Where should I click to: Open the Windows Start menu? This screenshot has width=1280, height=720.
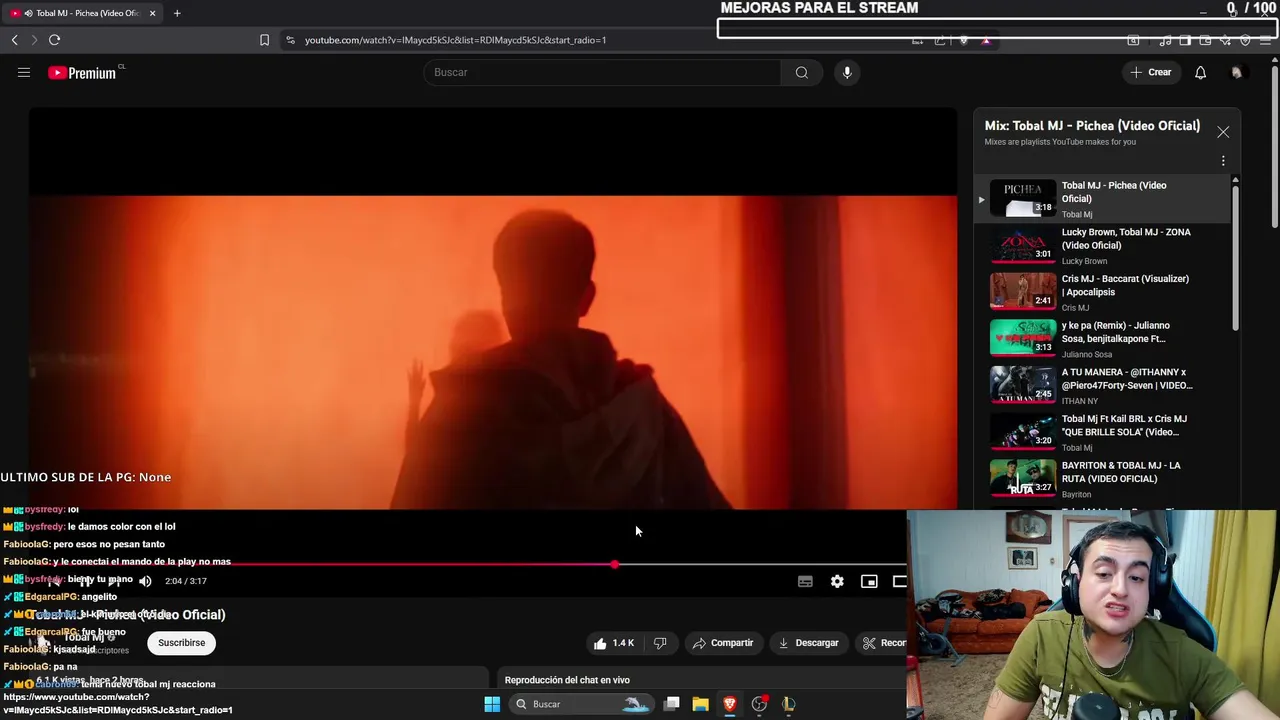point(492,704)
